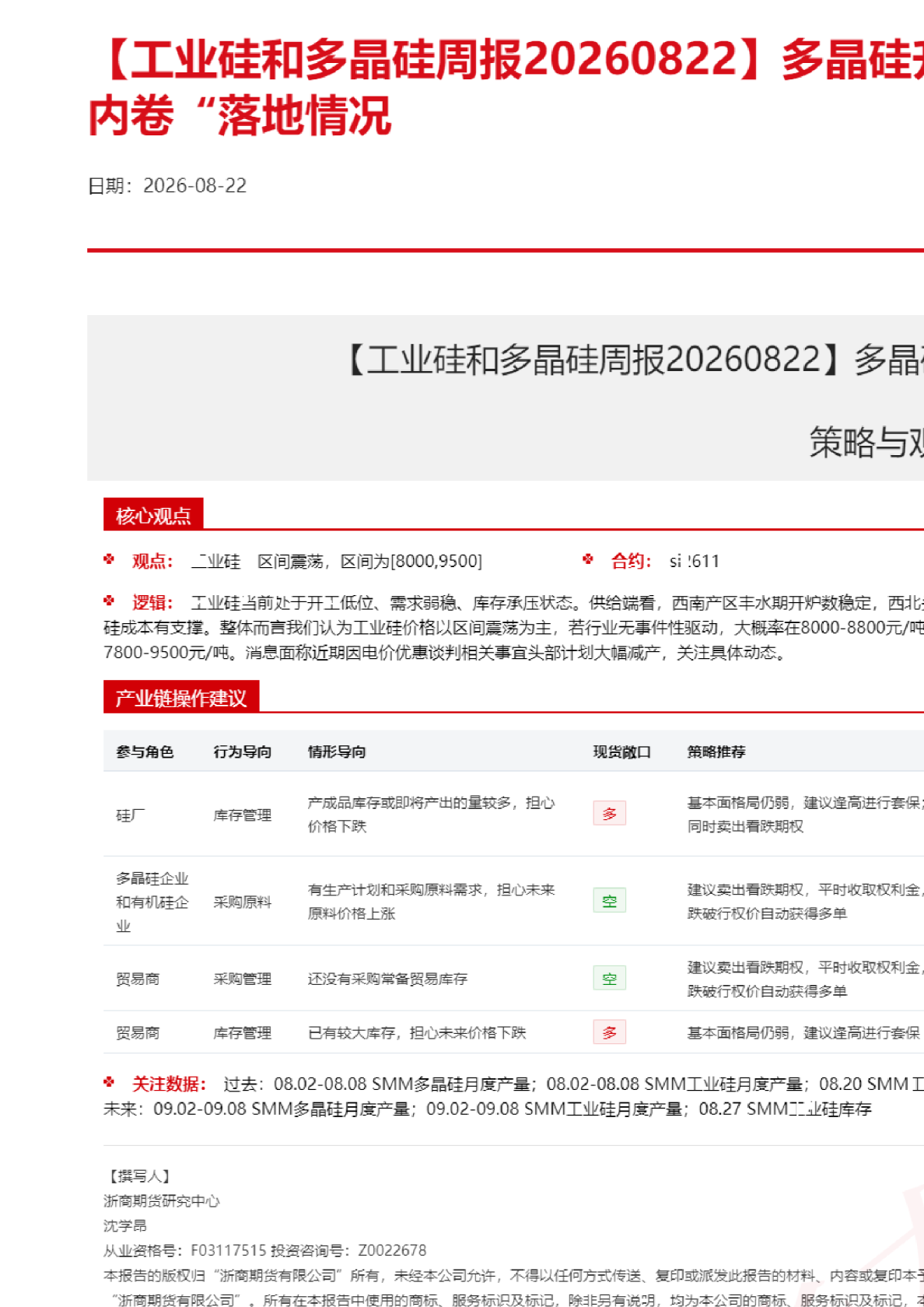Click the 关注数据 label
The width and height of the screenshot is (924, 1307).
pos(169,1084)
